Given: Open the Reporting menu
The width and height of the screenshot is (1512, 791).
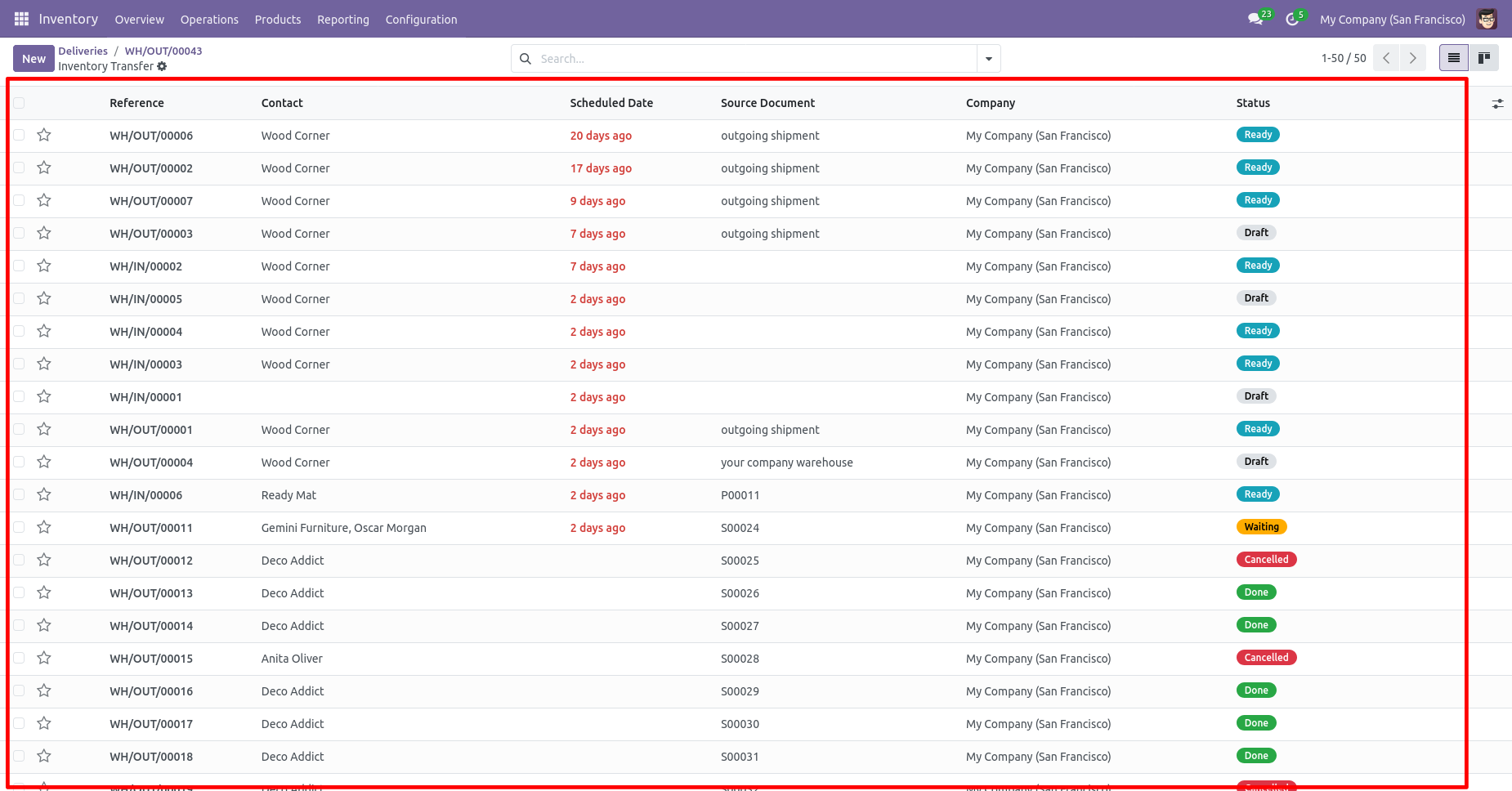Looking at the screenshot, I should [343, 20].
